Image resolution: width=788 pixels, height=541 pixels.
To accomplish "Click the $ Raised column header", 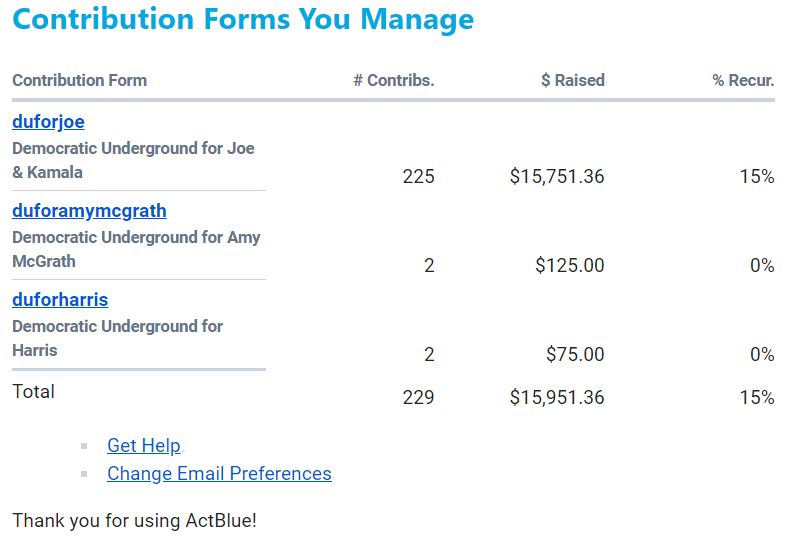I will [x=572, y=81].
